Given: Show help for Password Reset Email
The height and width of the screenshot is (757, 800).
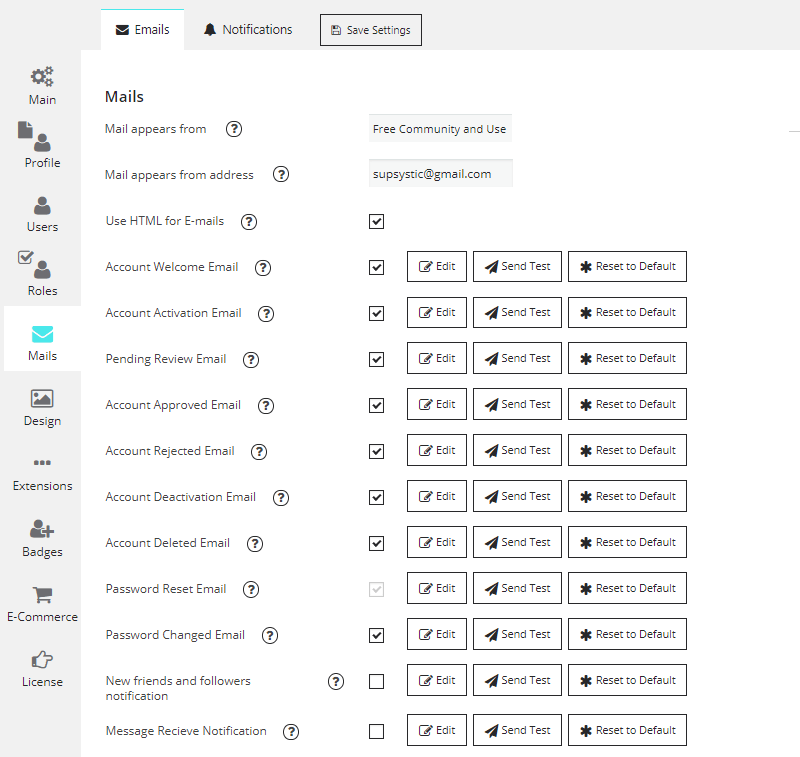Looking at the screenshot, I should [251, 590].
